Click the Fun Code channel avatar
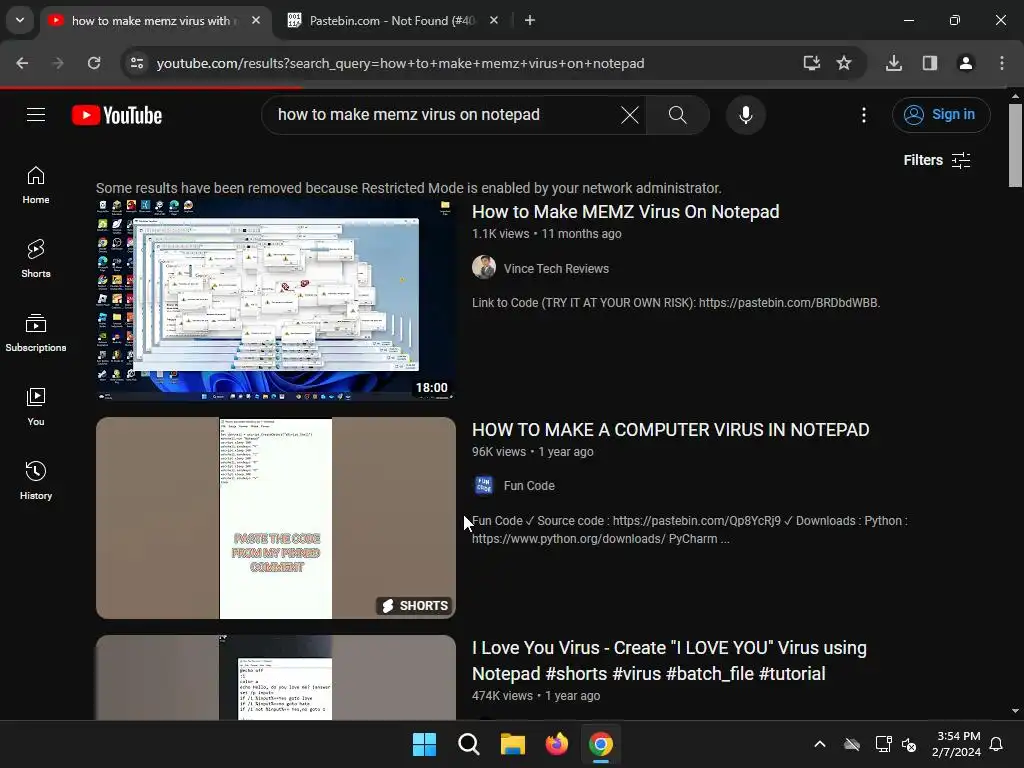Viewport: 1024px width, 768px height. coord(484,485)
